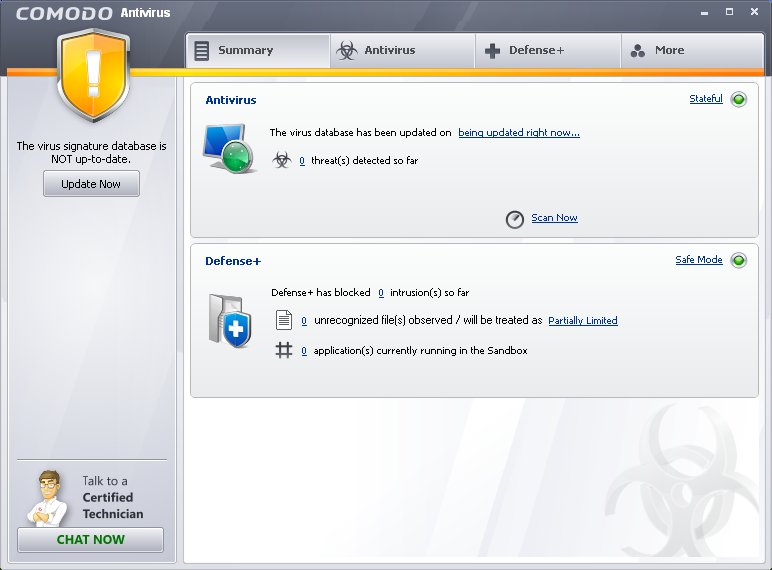Click the Defense+ shield folder icon

click(x=230, y=321)
